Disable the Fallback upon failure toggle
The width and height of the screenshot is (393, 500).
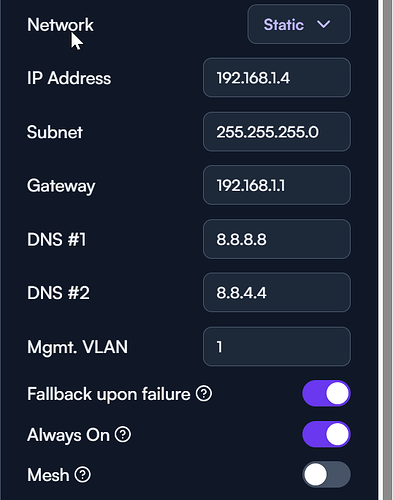point(326,394)
